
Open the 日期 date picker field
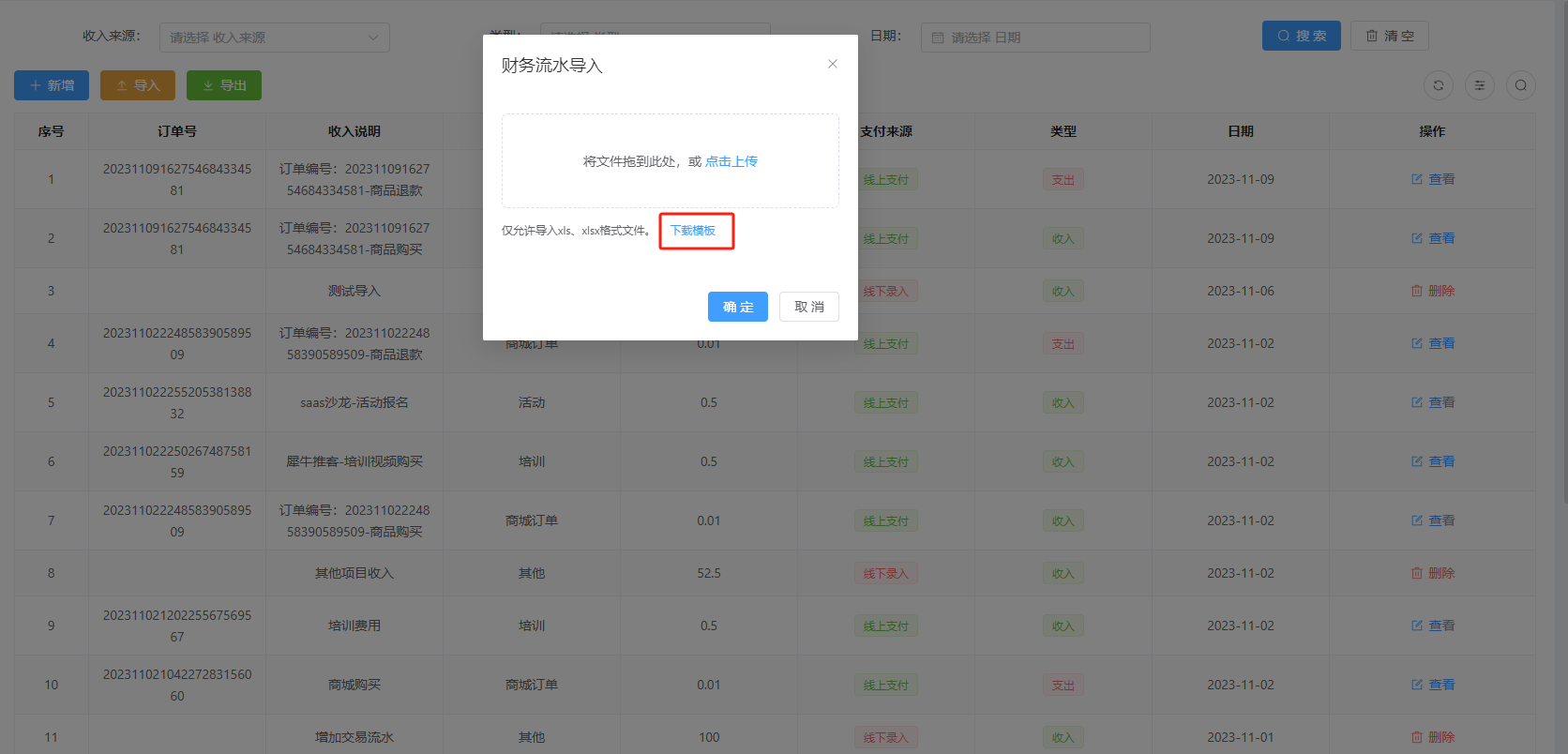click(1034, 38)
